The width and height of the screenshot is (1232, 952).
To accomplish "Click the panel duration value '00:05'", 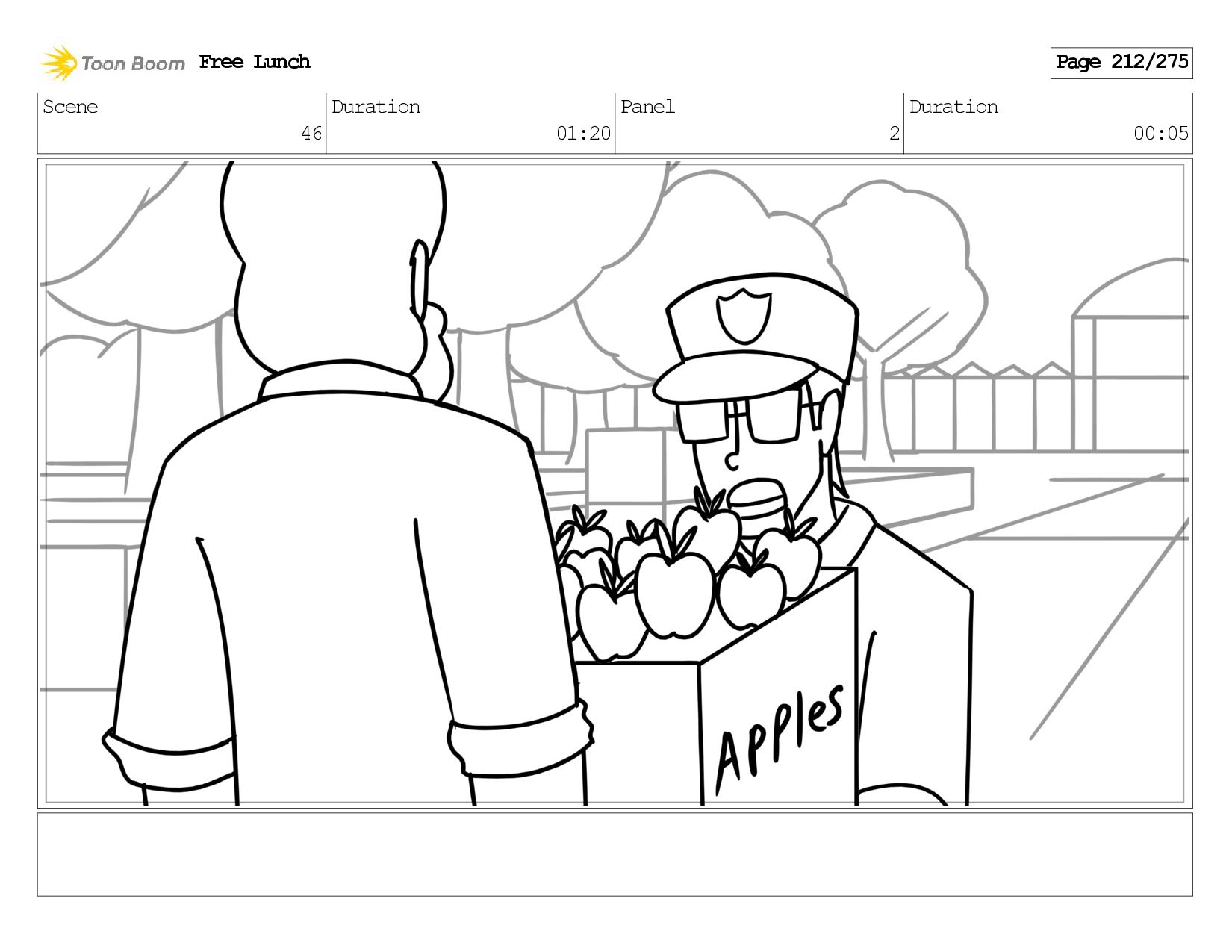I will (x=1161, y=134).
